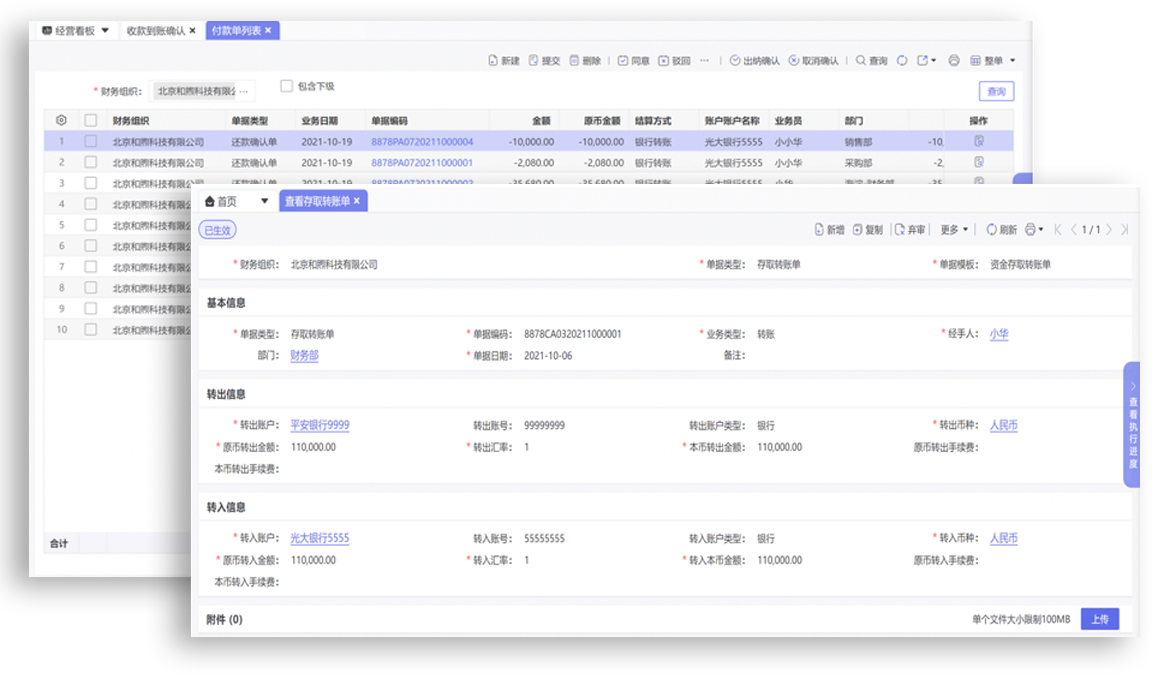Click the 出纳确认 cashier confirm icon

point(734,60)
